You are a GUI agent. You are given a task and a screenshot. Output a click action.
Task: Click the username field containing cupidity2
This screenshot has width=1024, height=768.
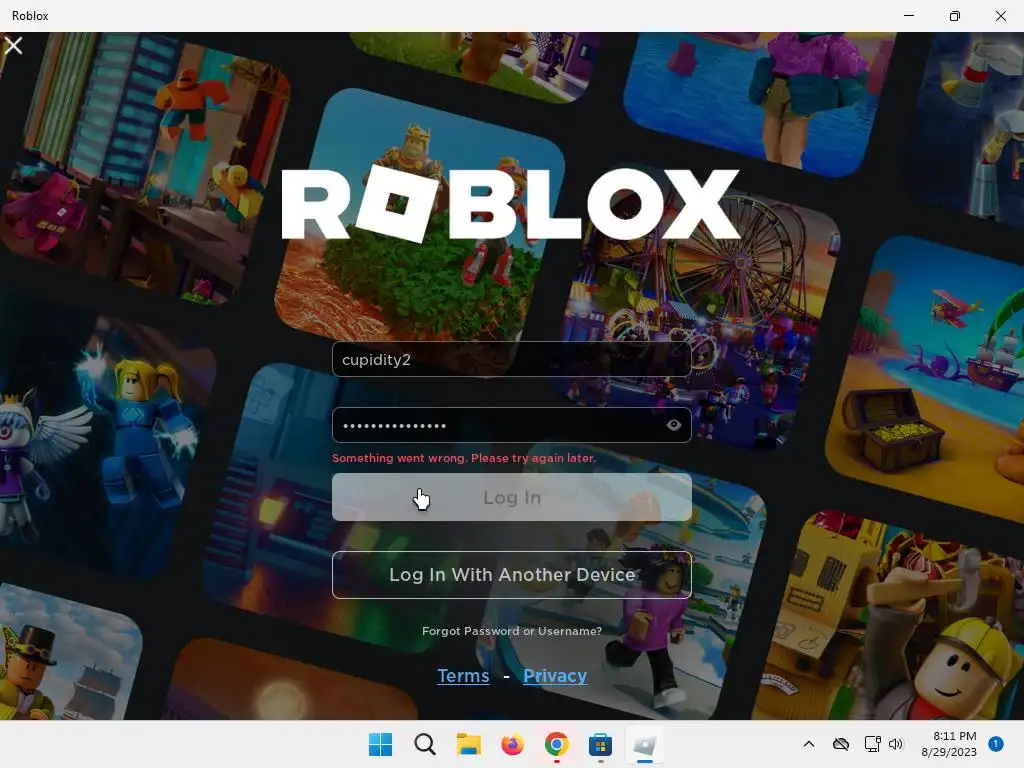pyautogui.click(x=511, y=359)
